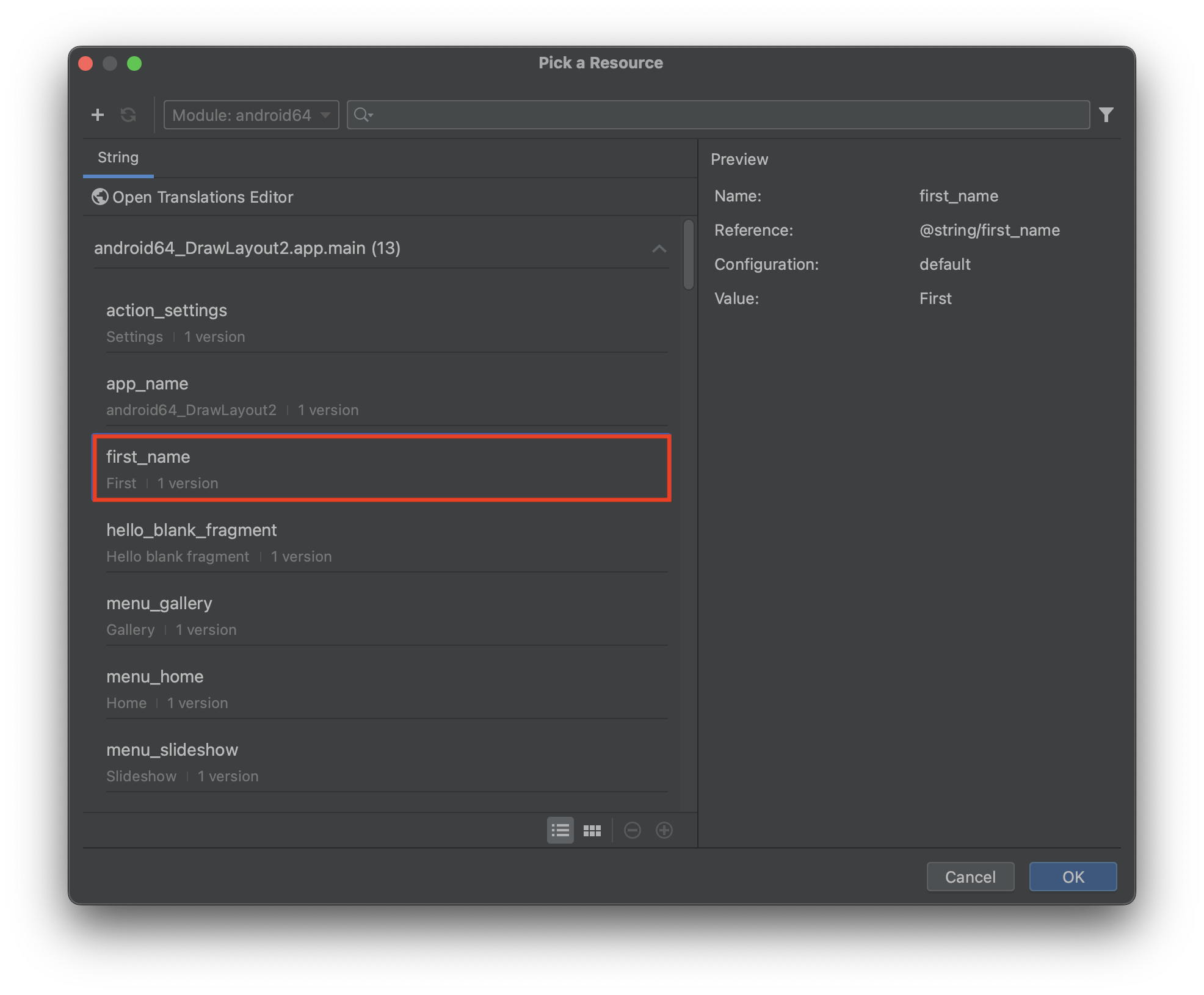This screenshot has height=995, width=1204.
Task: Click the zoom in plus icon
Action: (664, 830)
